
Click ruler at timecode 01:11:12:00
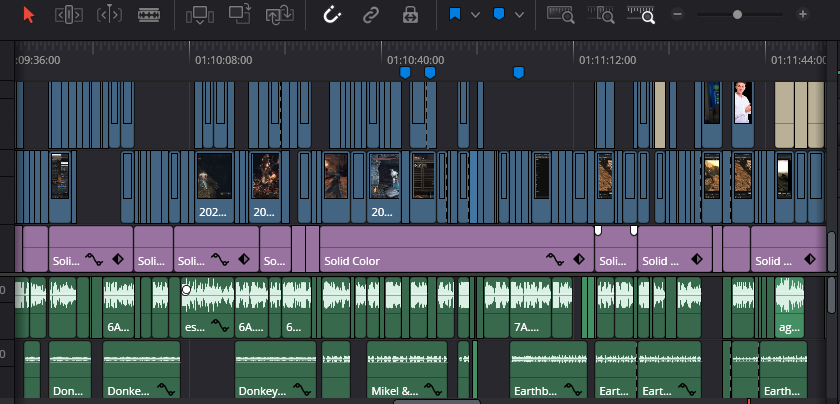point(608,60)
